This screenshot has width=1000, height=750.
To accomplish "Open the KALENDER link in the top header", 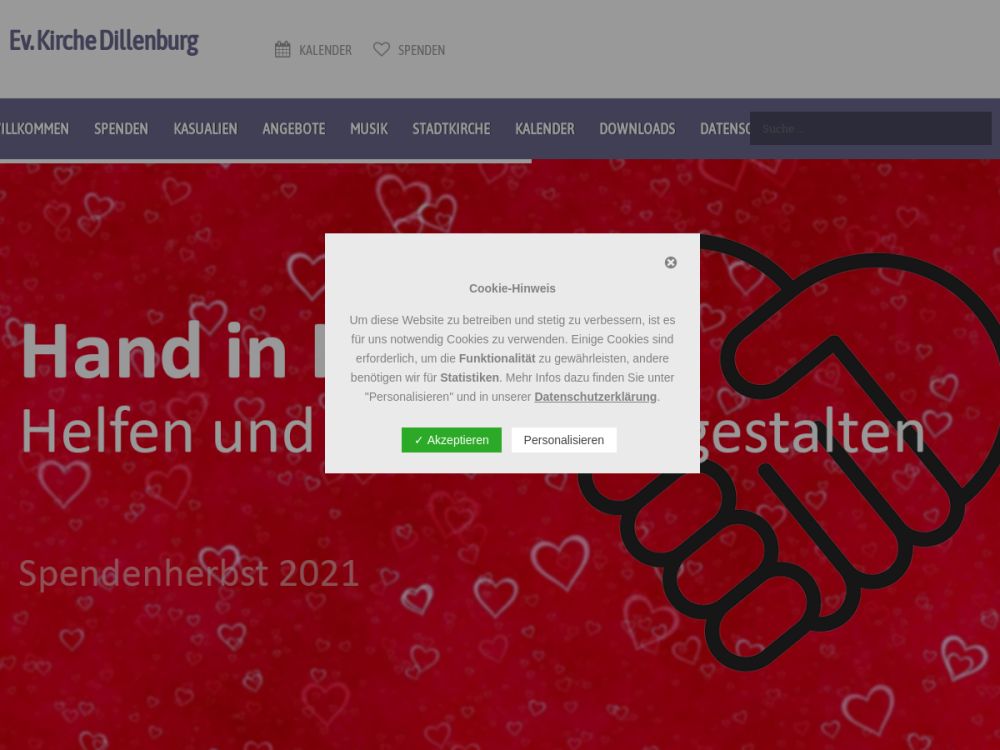I will tap(325, 50).
